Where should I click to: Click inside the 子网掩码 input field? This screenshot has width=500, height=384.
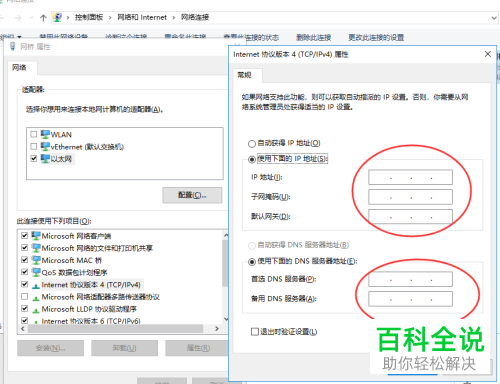410,197
